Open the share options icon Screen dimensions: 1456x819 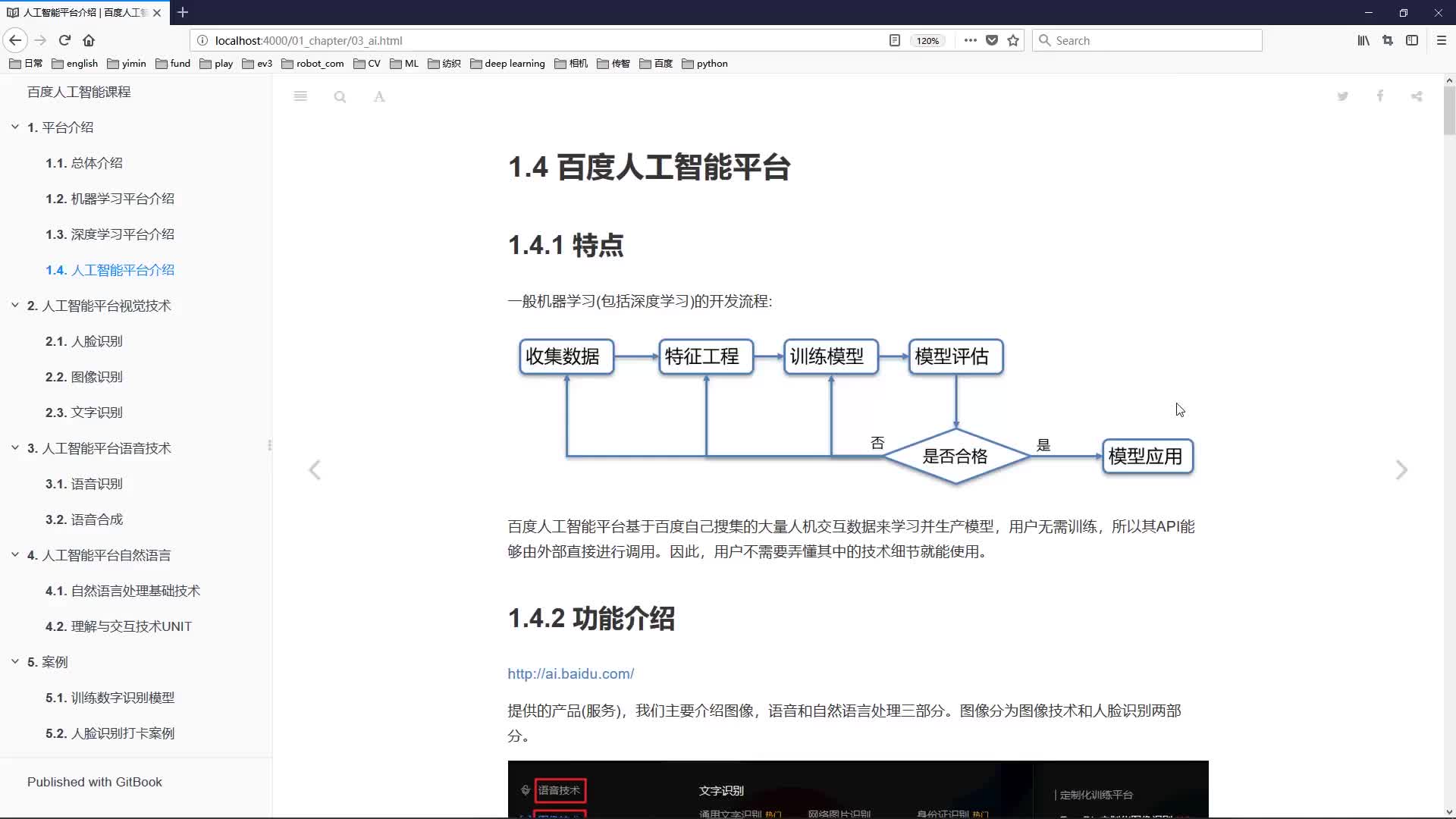tap(1417, 96)
